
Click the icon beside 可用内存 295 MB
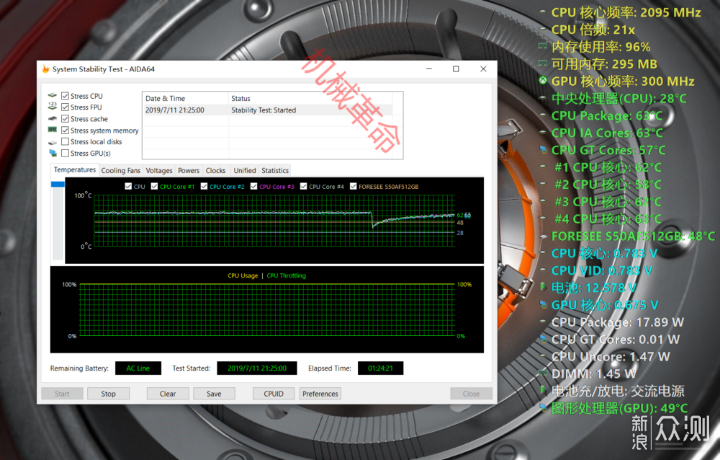[x=543, y=63]
